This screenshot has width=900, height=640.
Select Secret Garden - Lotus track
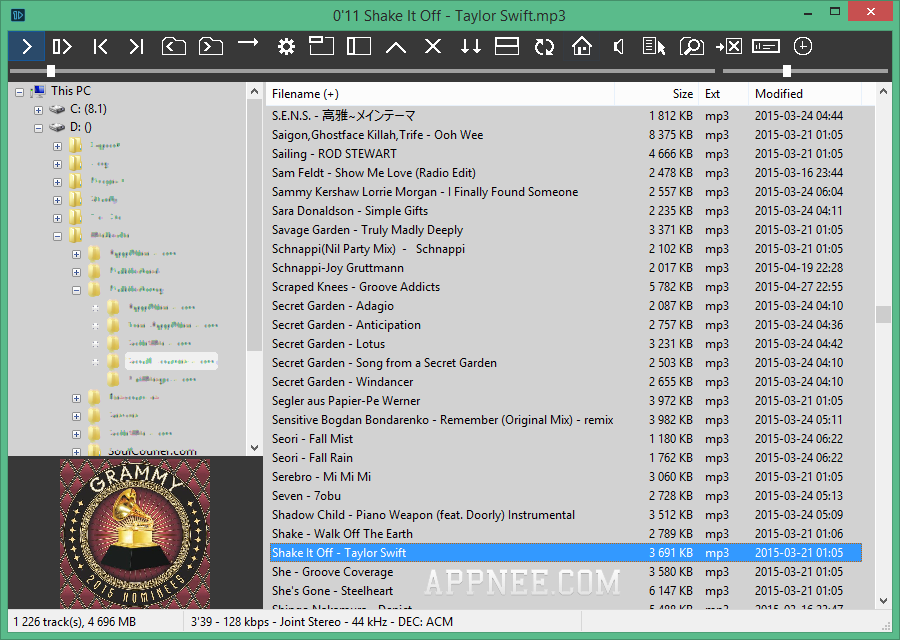pyautogui.click(x=565, y=344)
